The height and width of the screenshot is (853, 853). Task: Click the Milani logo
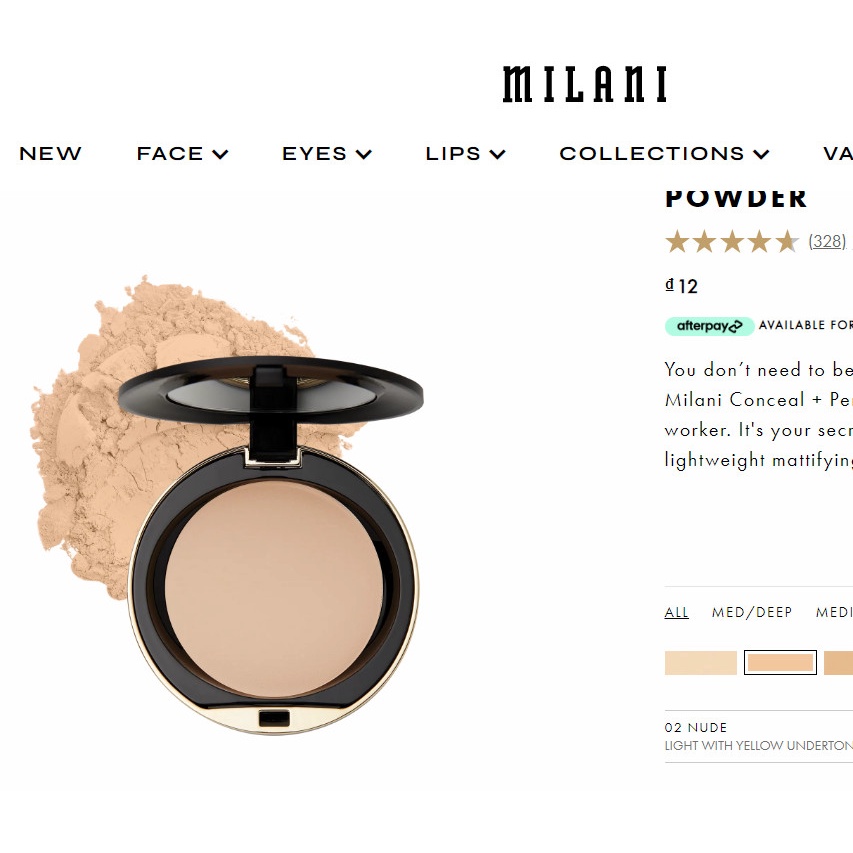584,84
